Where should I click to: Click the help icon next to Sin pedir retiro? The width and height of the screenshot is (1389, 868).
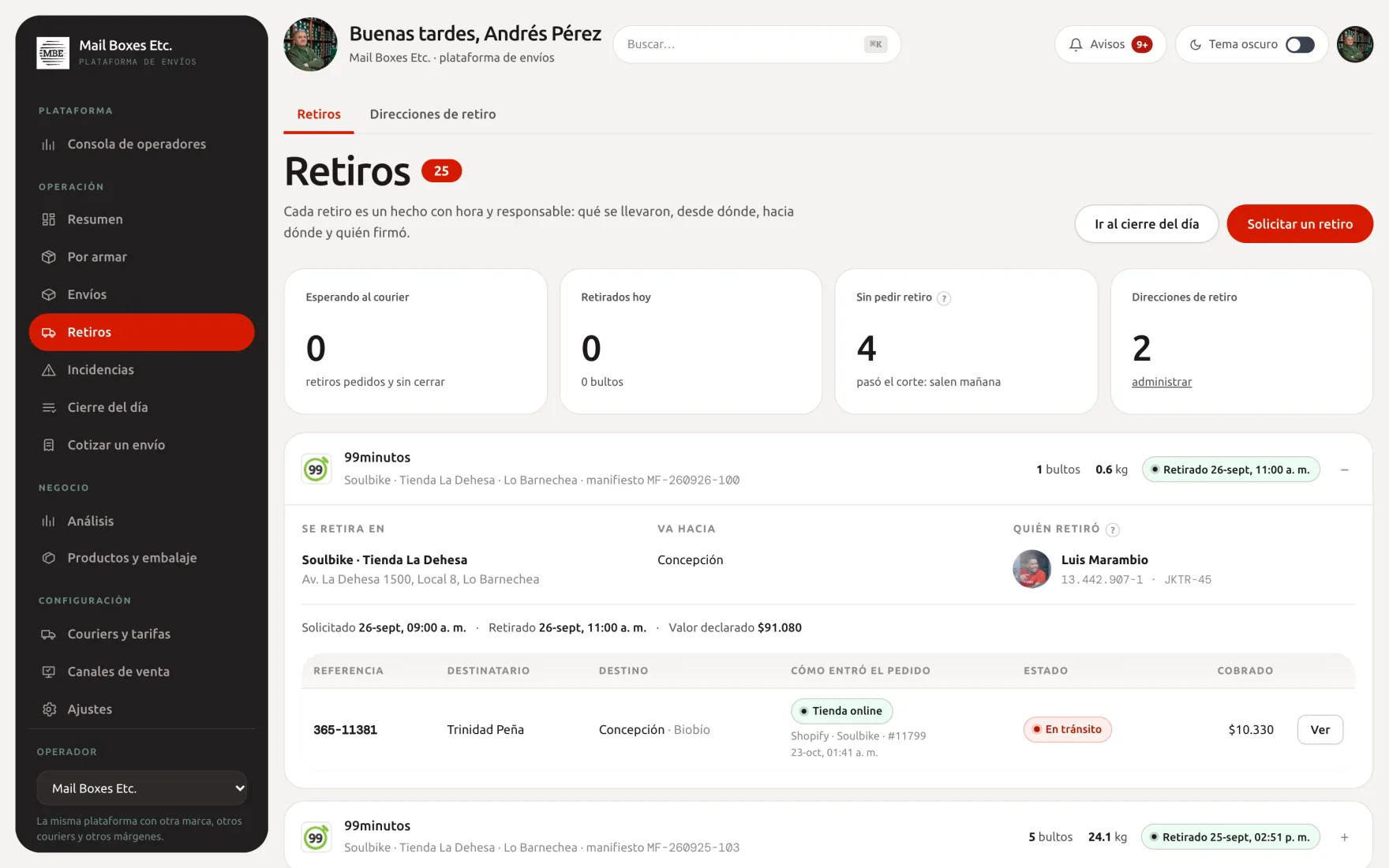pos(943,298)
